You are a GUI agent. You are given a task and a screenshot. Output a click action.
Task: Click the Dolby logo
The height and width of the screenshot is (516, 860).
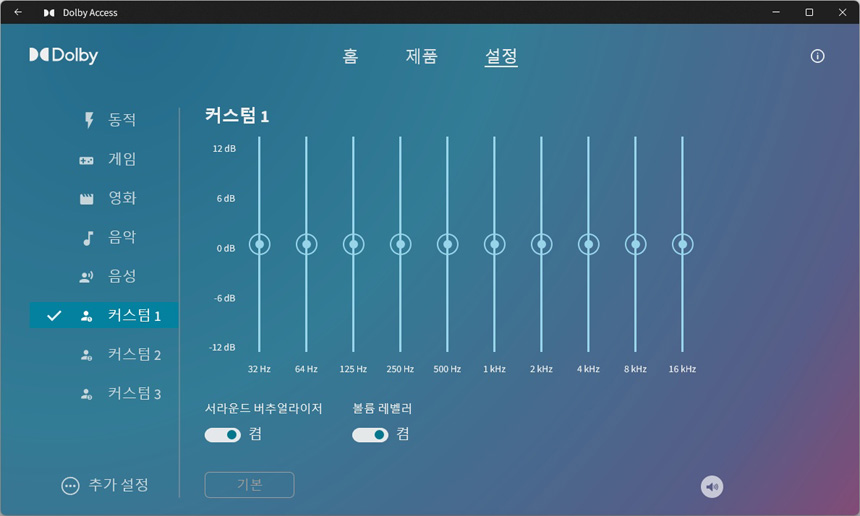click(x=63, y=56)
